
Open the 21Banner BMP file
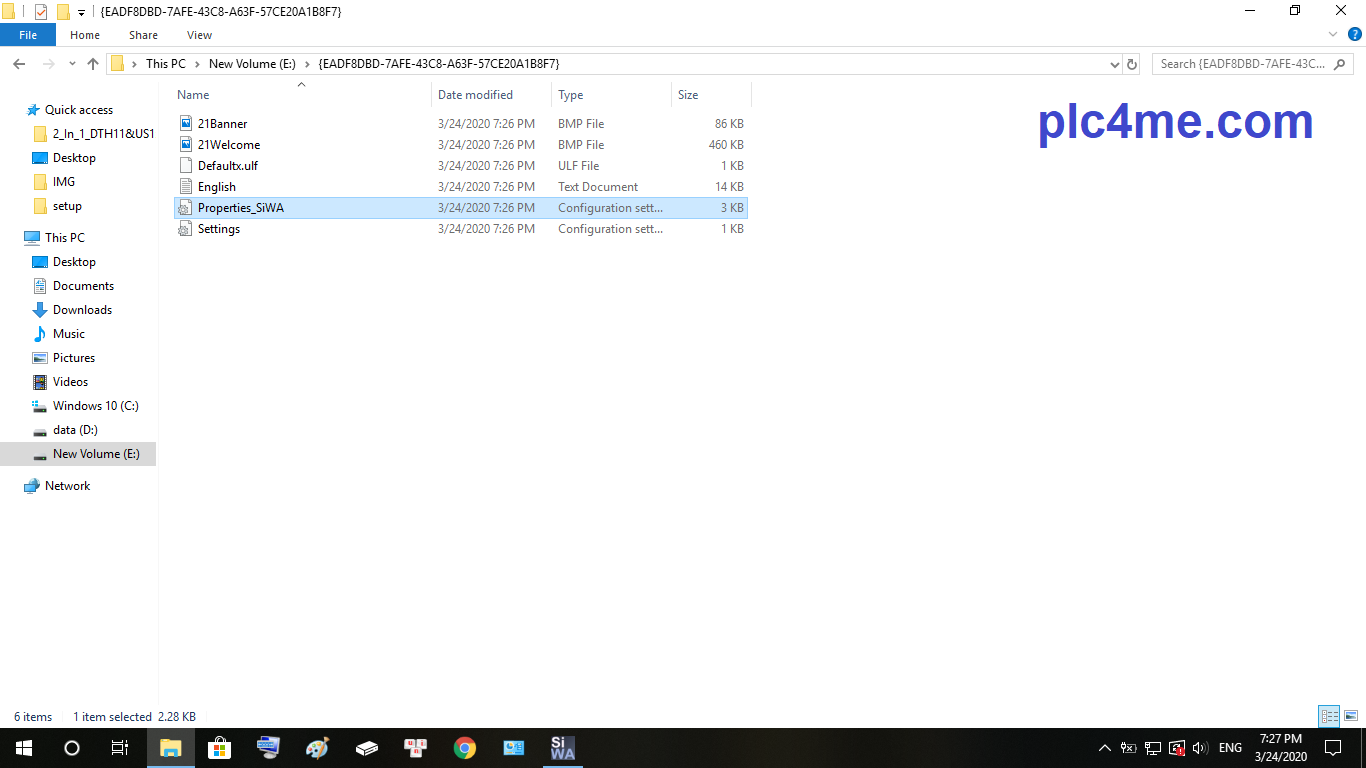224,123
